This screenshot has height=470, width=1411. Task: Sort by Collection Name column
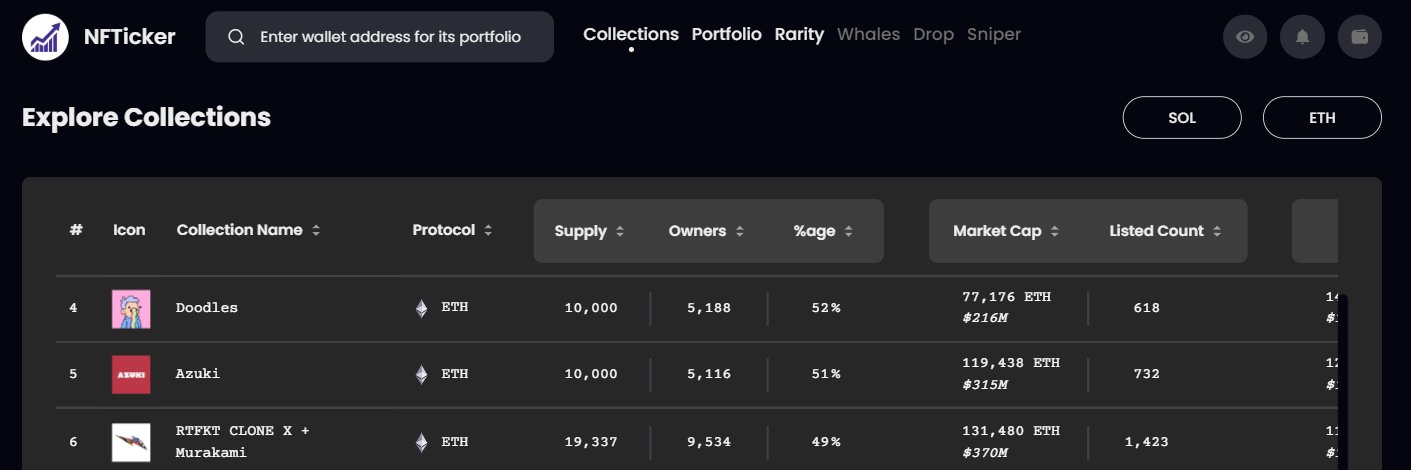coord(249,230)
